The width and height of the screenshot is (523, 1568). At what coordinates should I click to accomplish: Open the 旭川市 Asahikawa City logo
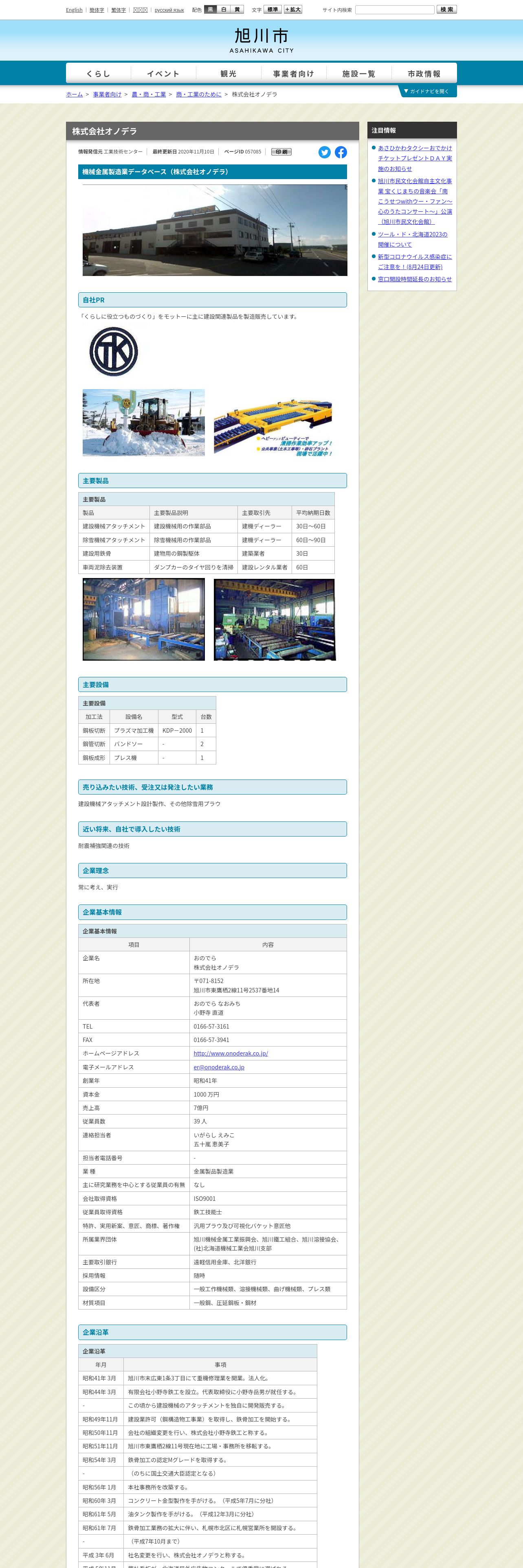tap(262, 40)
